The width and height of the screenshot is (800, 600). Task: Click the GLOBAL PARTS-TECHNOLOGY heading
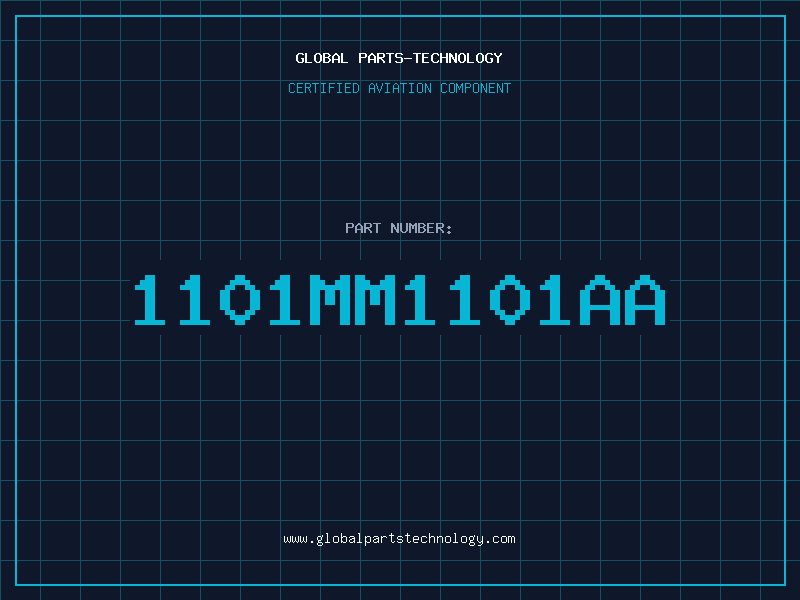(x=399, y=58)
